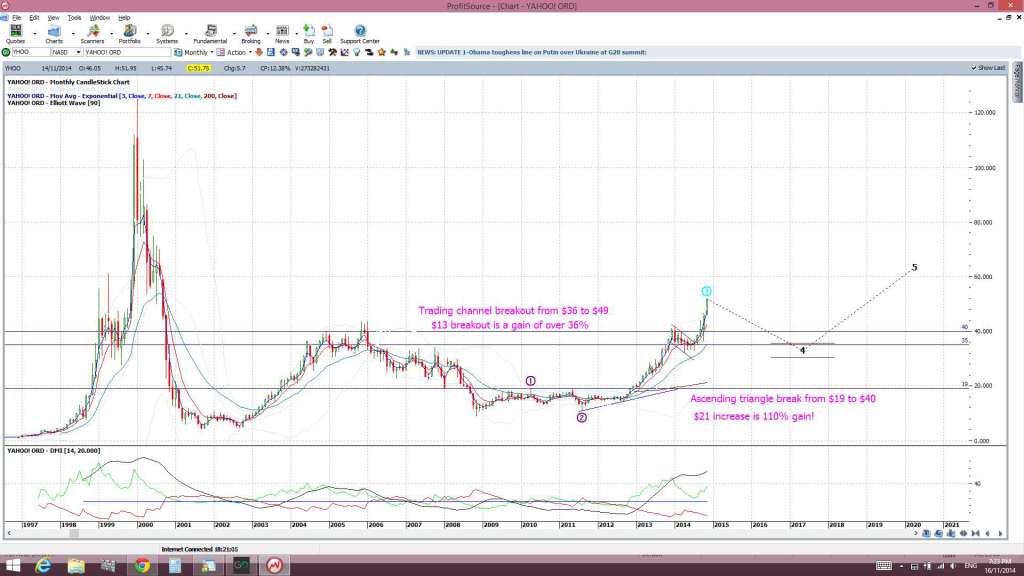This screenshot has width=1024, height=576.
Task: Open Google Chrome from the taskbar
Action: (142, 566)
